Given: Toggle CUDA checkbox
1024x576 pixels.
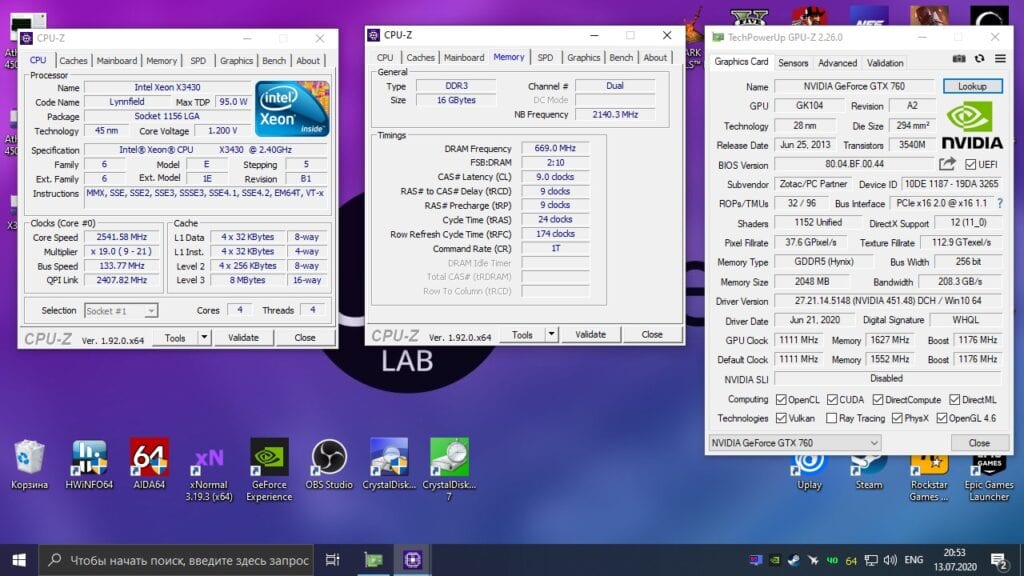Looking at the screenshot, I should pos(832,400).
